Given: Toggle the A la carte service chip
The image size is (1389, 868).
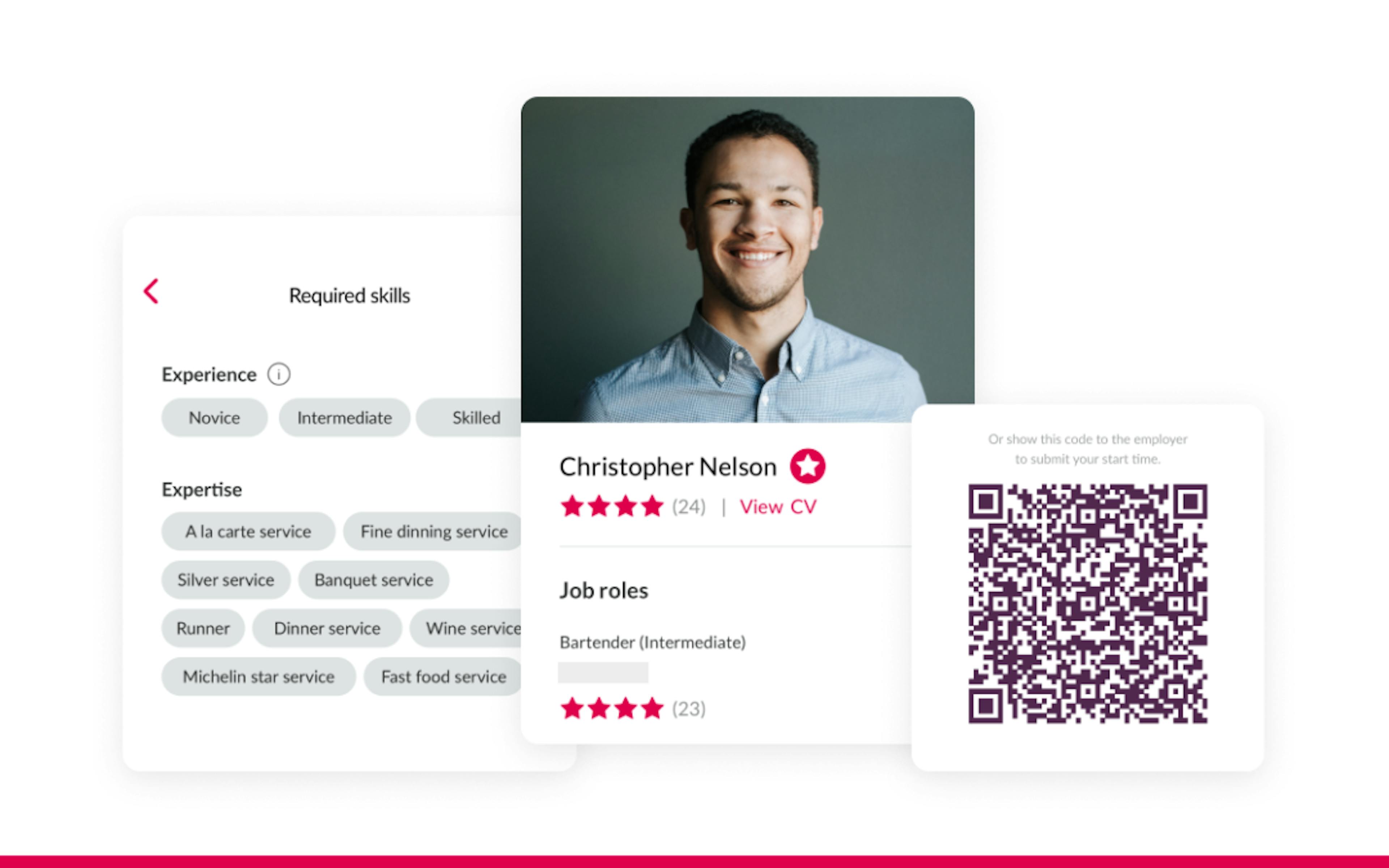Looking at the screenshot, I should click(248, 531).
